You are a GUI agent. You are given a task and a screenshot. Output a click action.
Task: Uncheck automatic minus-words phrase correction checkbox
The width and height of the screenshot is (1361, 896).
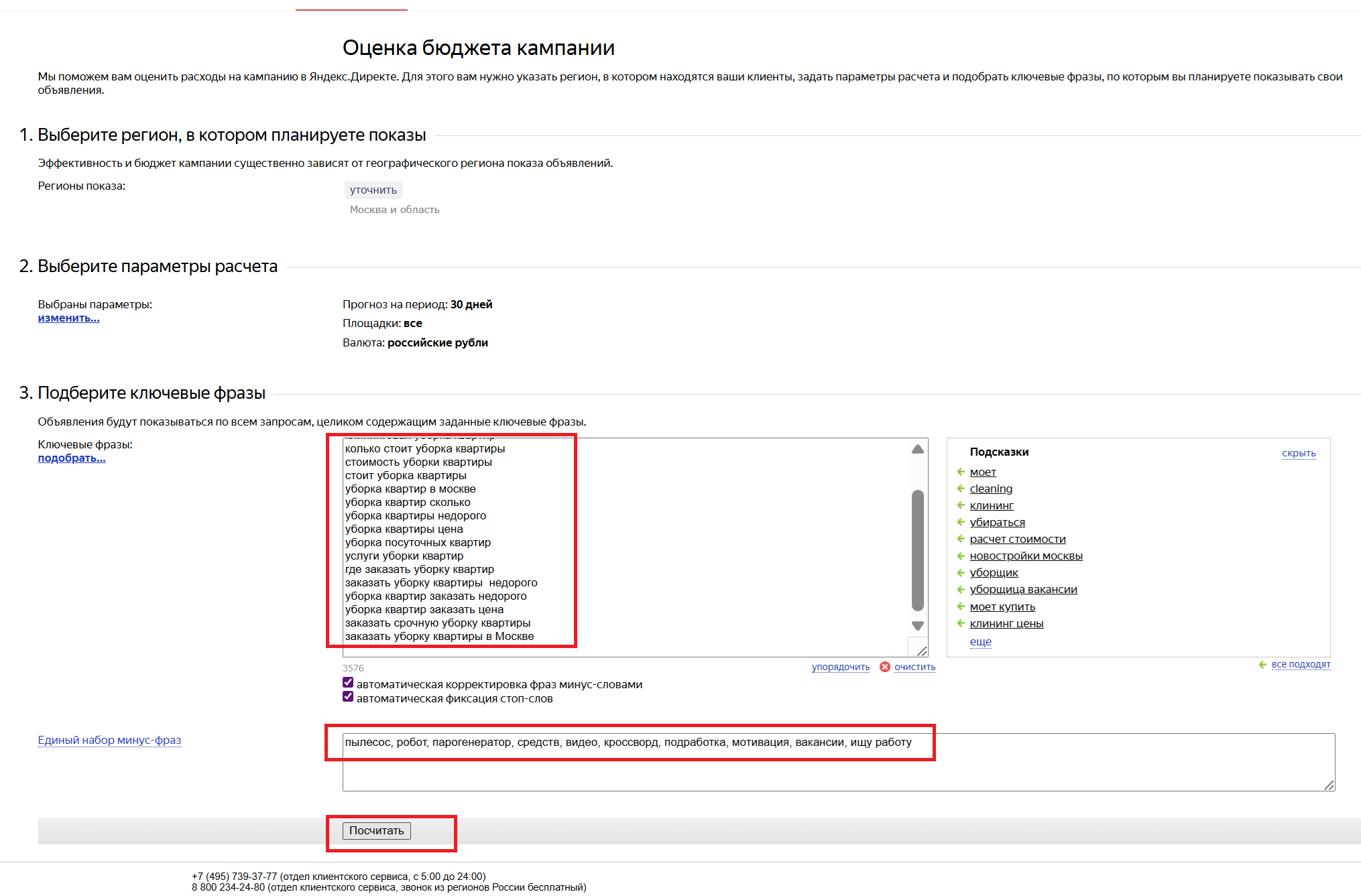click(x=348, y=683)
